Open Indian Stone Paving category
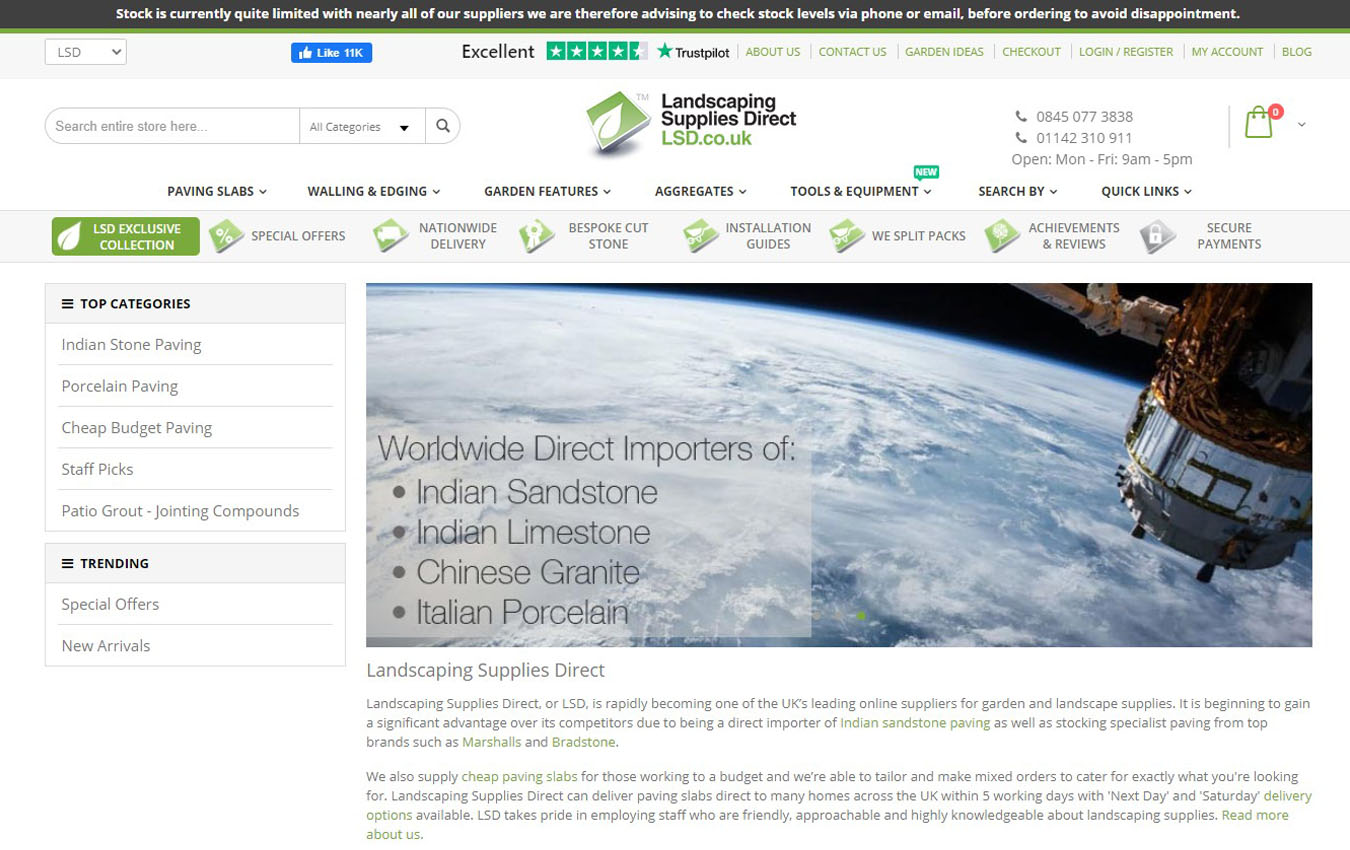This screenshot has height=850, width=1350. (131, 344)
